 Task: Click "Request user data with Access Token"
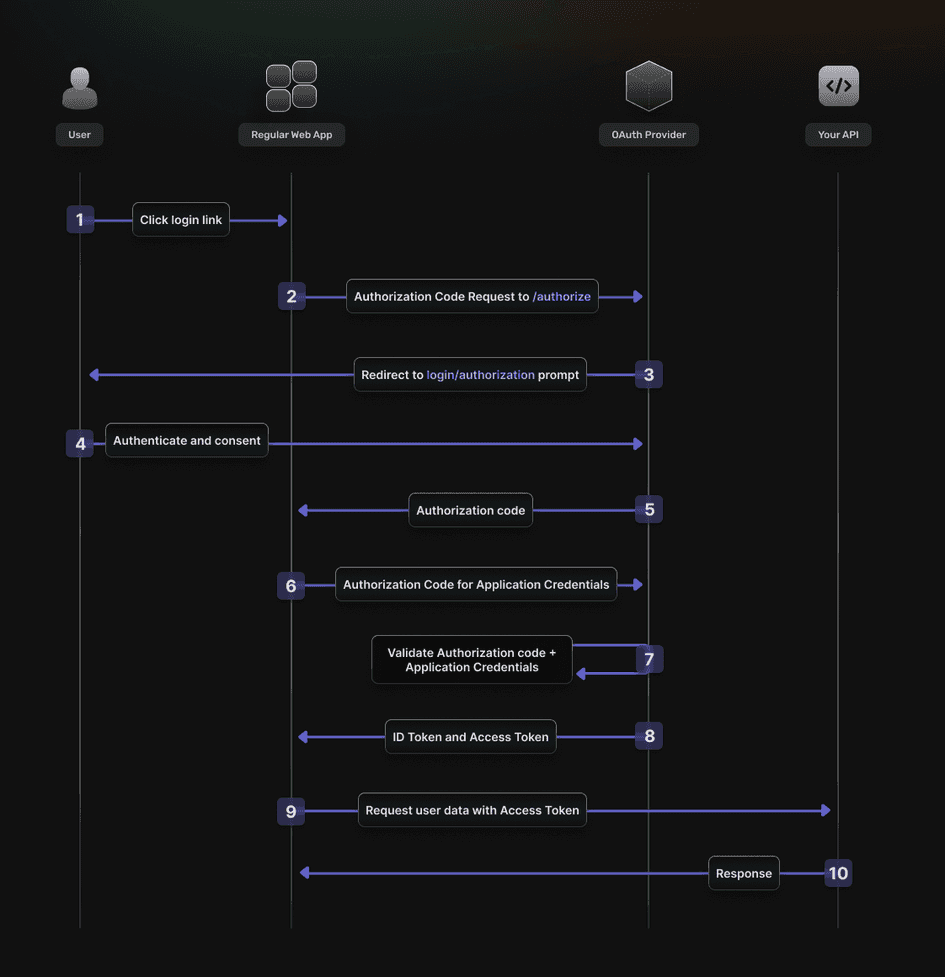tap(472, 810)
